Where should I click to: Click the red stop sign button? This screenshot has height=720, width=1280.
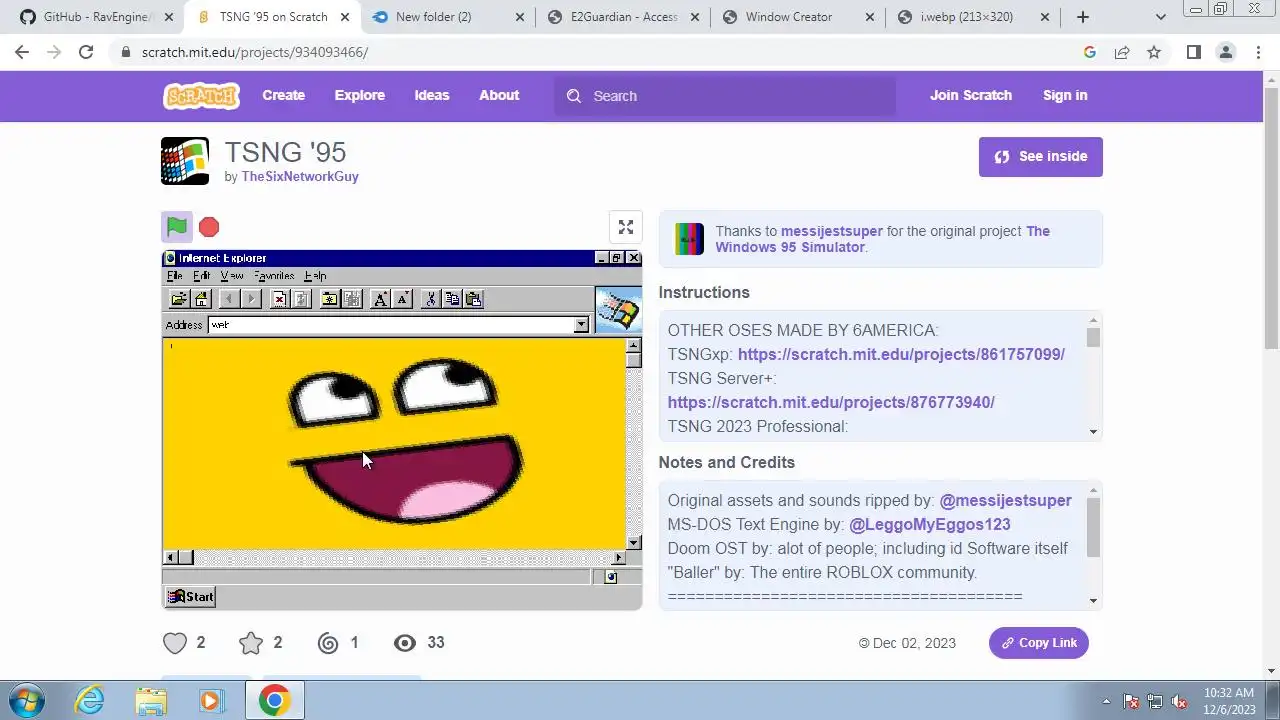coord(209,227)
